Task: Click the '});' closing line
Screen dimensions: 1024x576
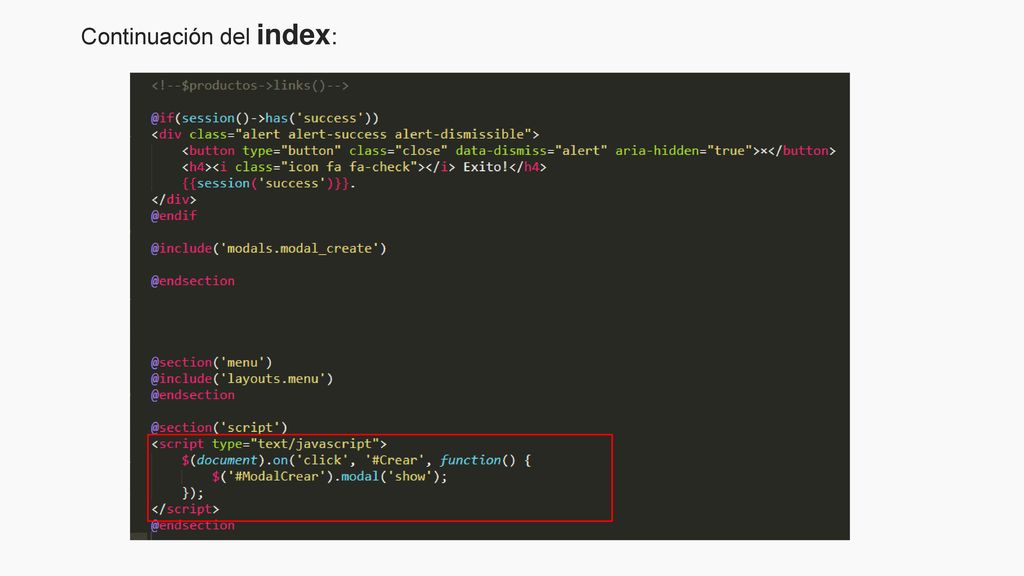Action: point(193,493)
